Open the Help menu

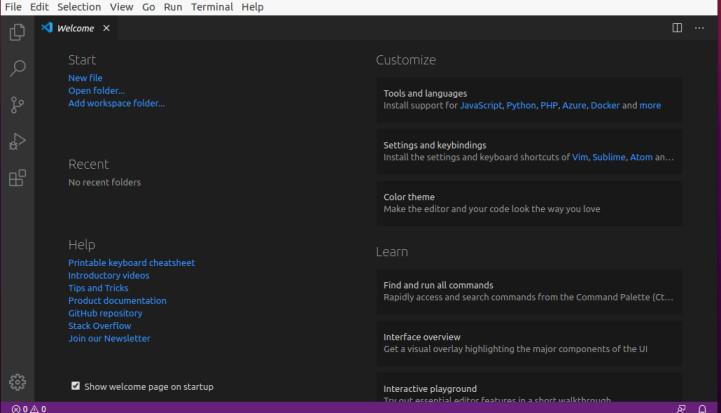pyautogui.click(x=252, y=7)
